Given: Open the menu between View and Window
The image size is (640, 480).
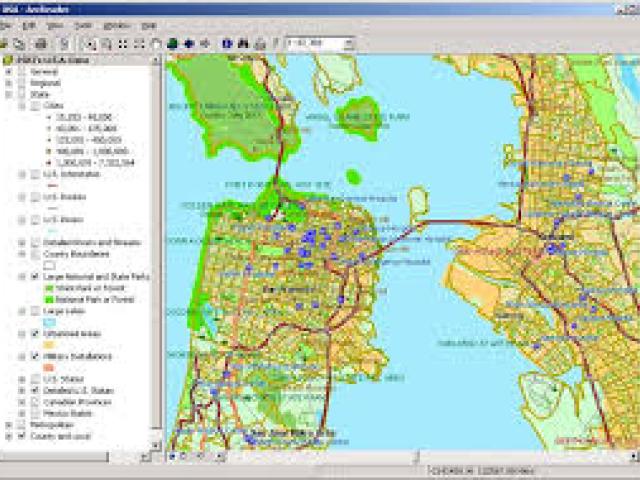Looking at the screenshot, I should [x=83, y=26].
